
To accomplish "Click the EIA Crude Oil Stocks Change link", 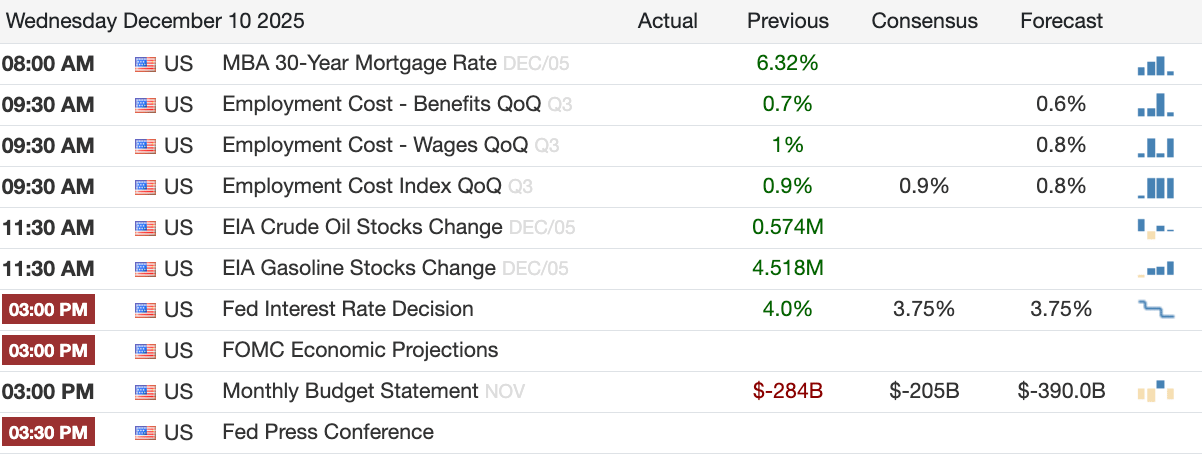I will pos(362,227).
